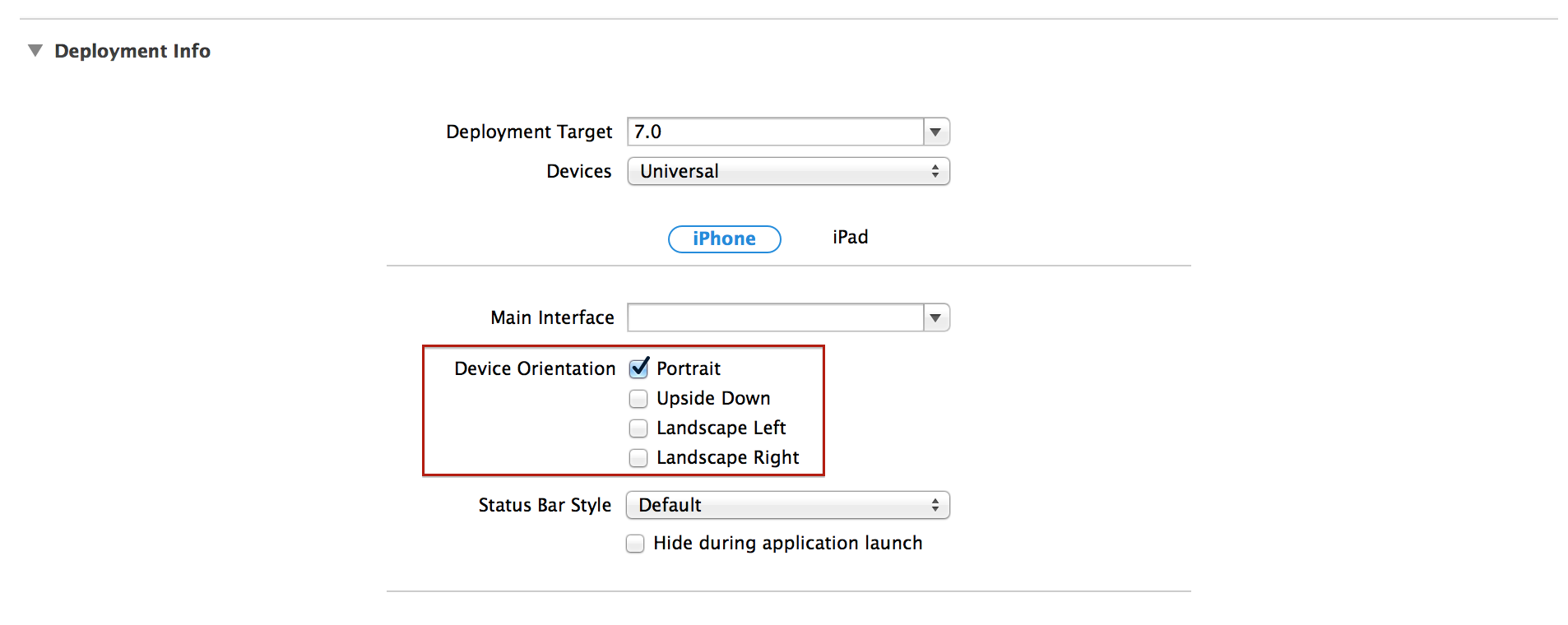Open the Devices Universal popup menu
The image size is (1568, 625).
coord(788,171)
